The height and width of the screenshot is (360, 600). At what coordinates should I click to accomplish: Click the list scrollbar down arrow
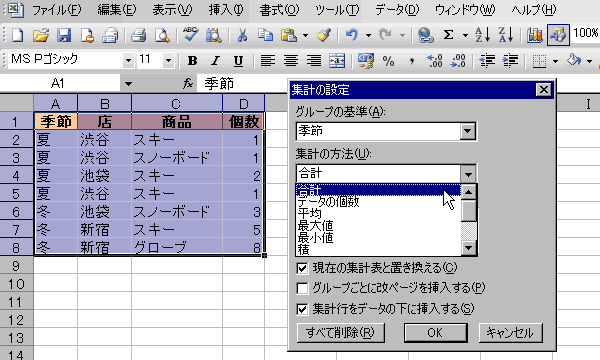469,248
